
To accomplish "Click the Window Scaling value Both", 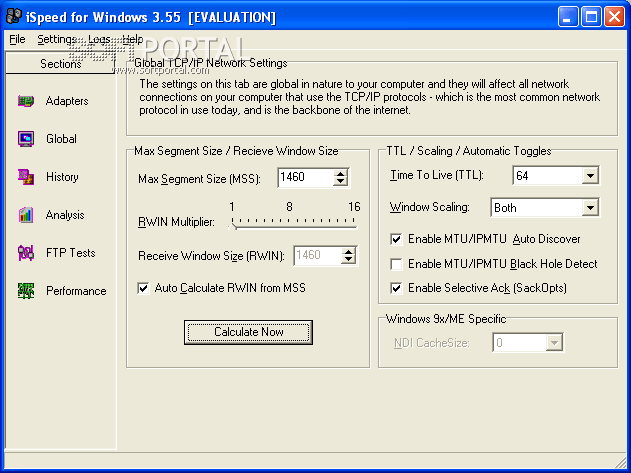I will point(536,208).
